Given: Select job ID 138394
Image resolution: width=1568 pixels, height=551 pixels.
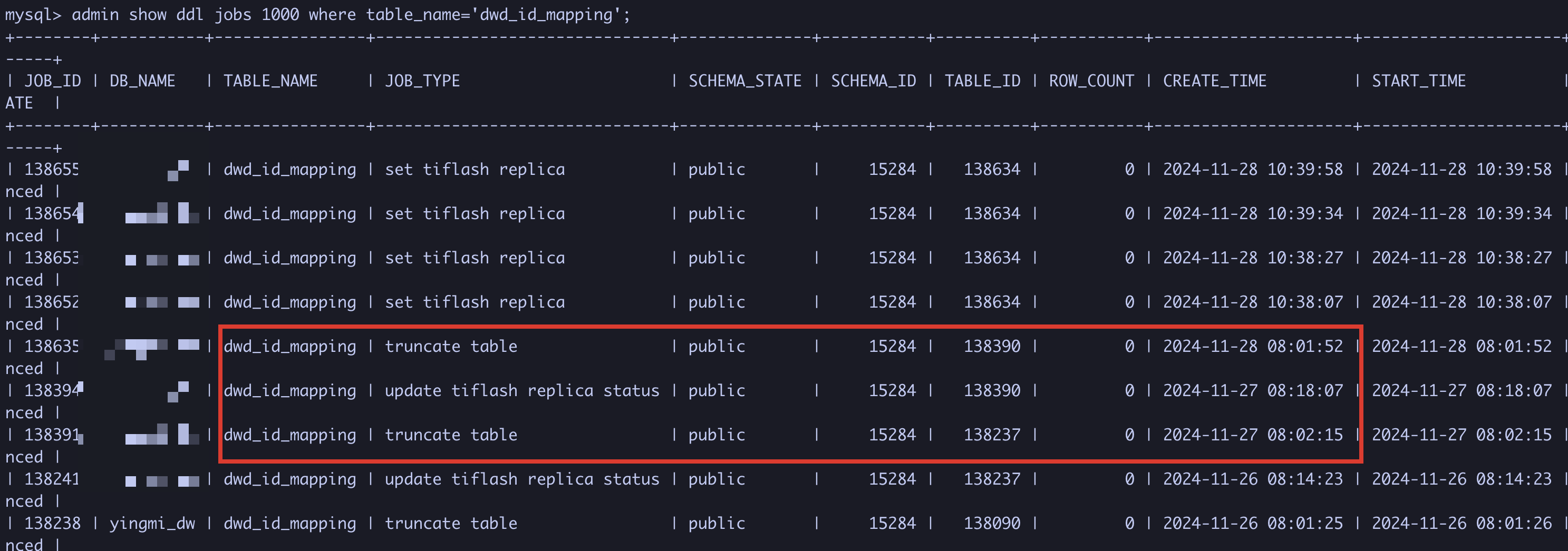Looking at the screenshot, I should click(52, 390).
